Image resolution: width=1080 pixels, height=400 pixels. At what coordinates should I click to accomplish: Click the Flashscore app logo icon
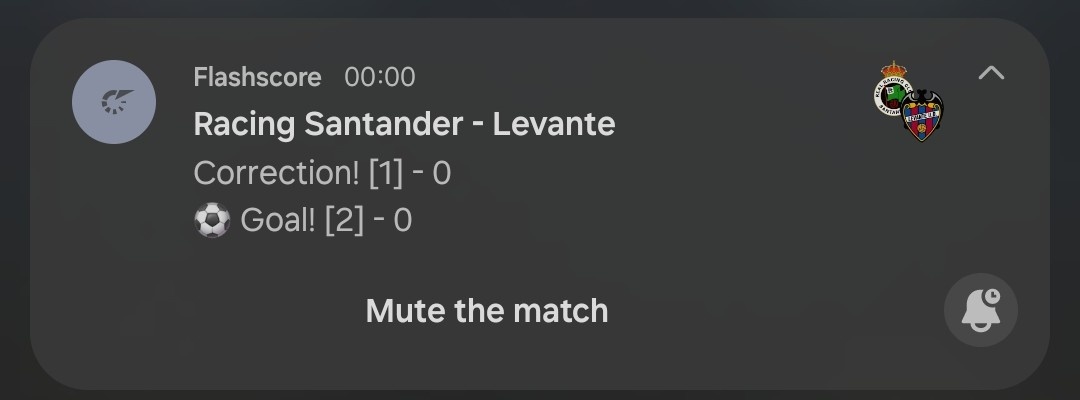(x=113, y=101)
